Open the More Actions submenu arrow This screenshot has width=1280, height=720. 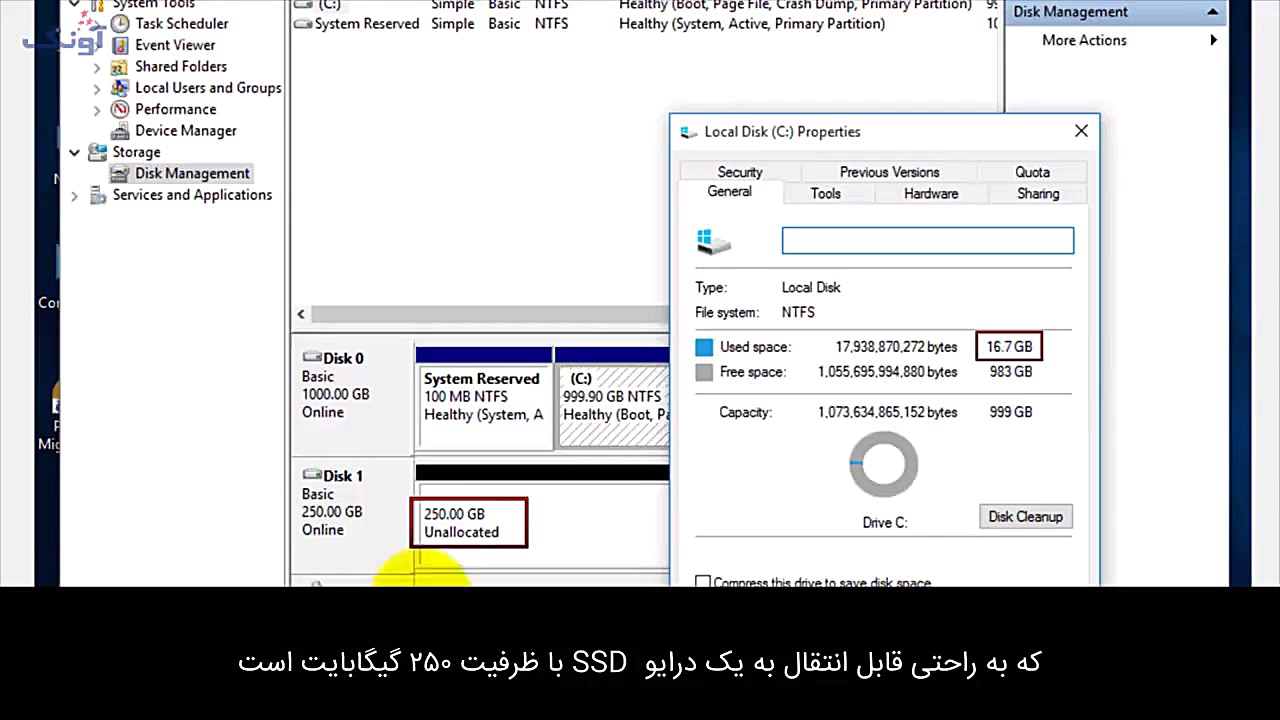tap(1213, 40)
